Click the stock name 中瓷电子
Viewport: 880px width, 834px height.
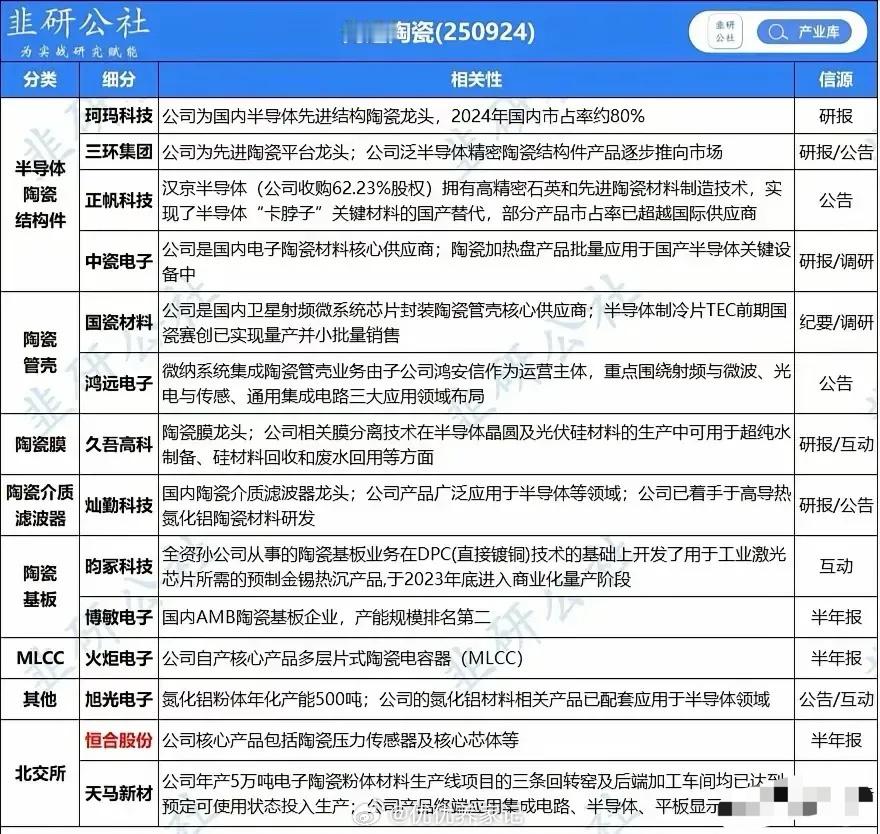click(118, 261)
